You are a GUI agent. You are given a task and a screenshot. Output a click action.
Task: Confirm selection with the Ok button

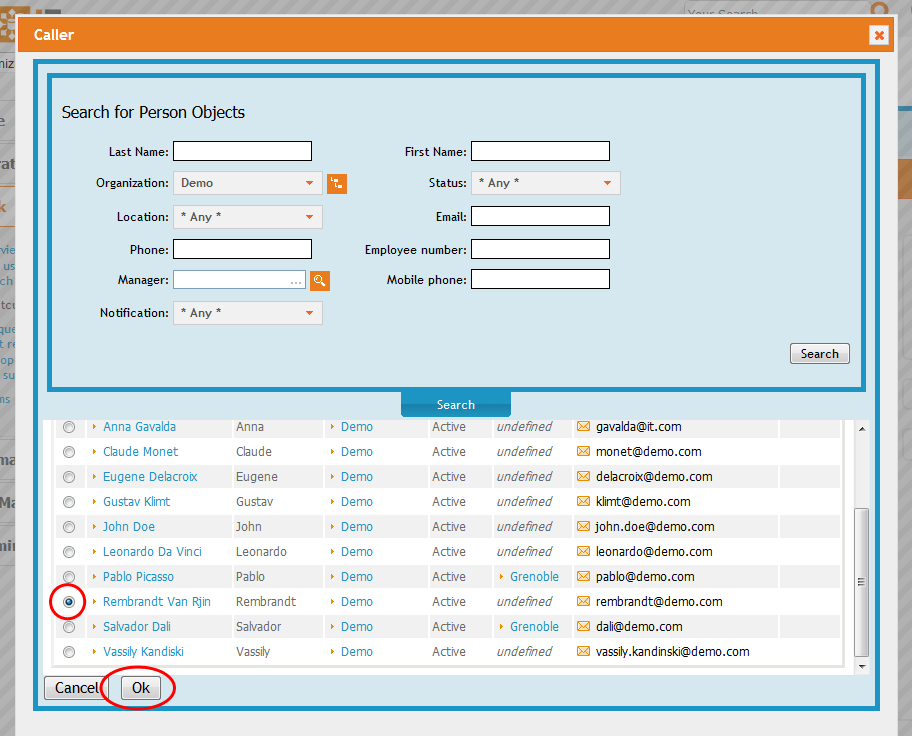pos(139,687)
